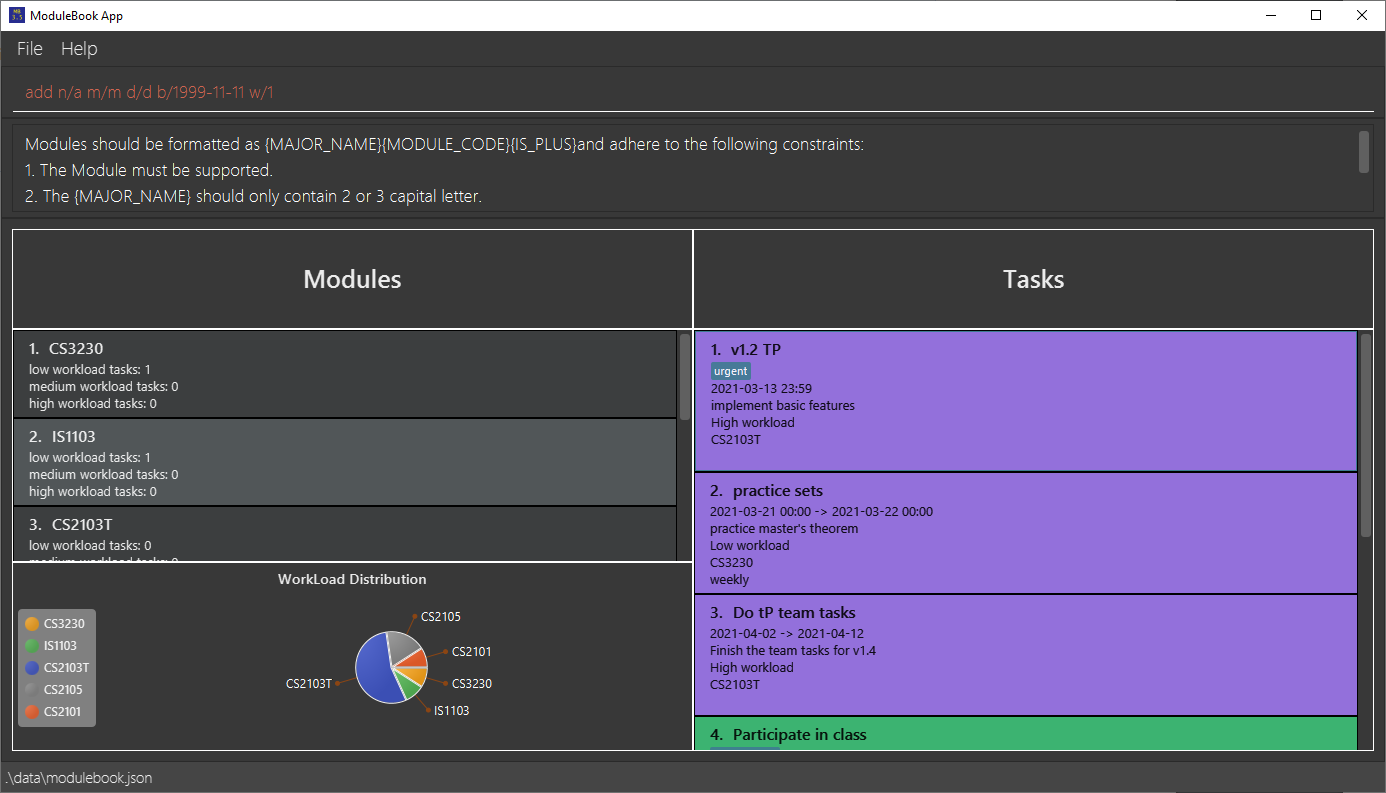This screenshot has height=793, width=1386.
Task: Open the File menu
Action: [29, 49]
